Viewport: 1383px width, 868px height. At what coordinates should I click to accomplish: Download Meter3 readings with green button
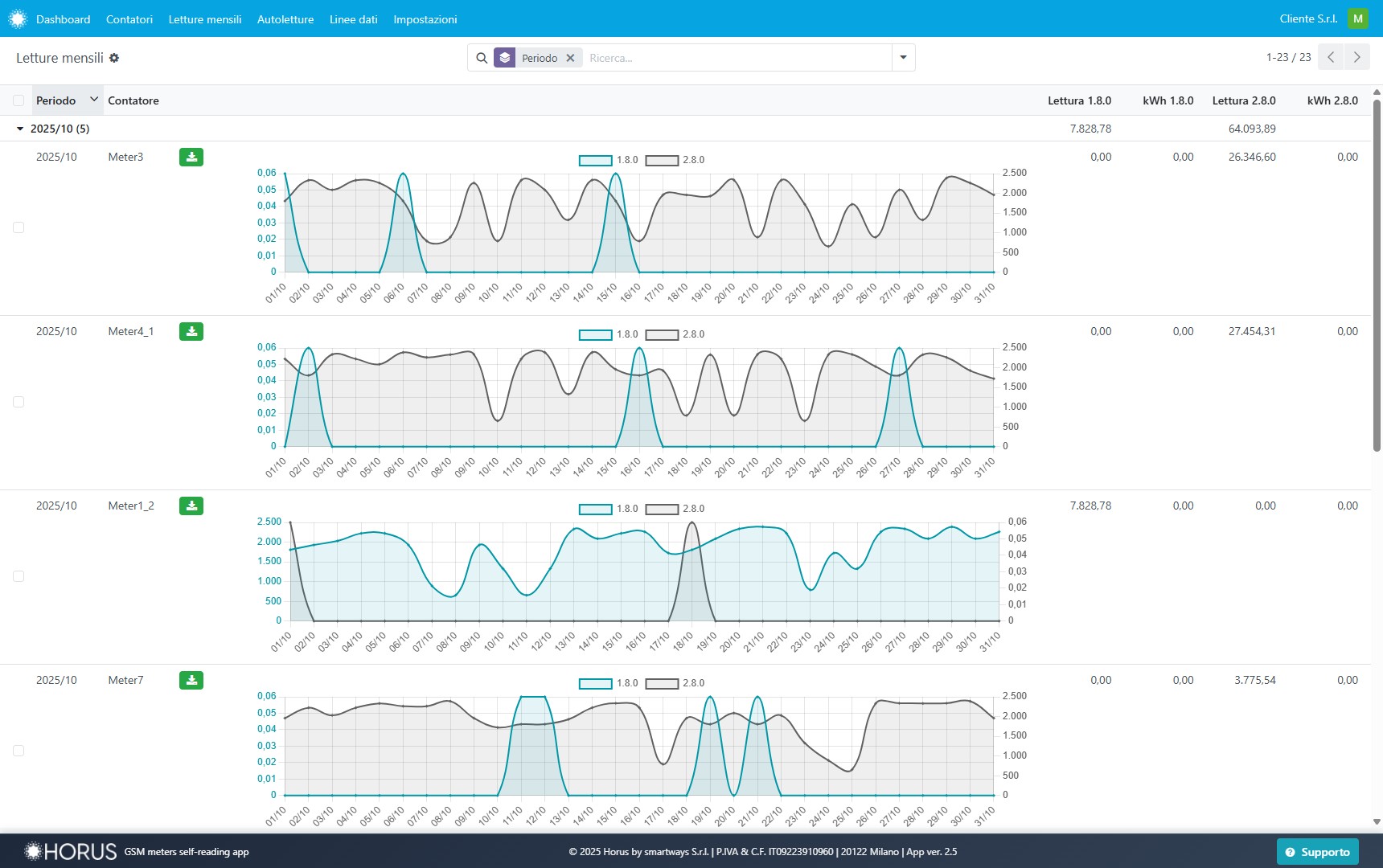click(x=191, y=157)
